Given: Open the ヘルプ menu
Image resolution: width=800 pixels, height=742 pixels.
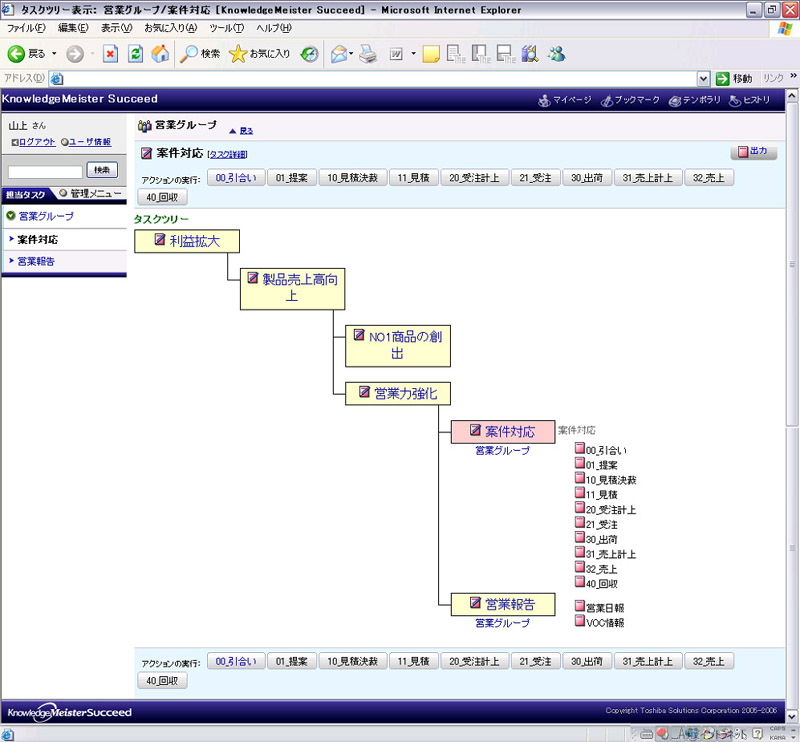Looking at the screenshot, I should point(273,28).
